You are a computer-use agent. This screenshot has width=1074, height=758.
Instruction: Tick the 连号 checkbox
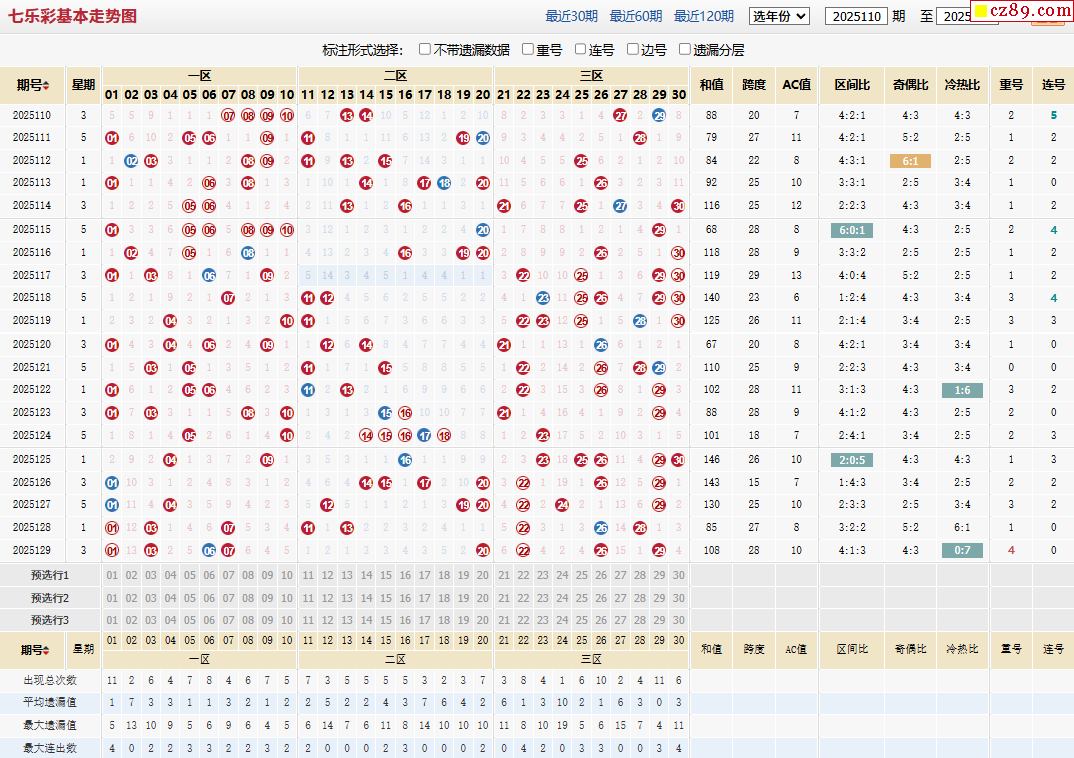(580, 49)
